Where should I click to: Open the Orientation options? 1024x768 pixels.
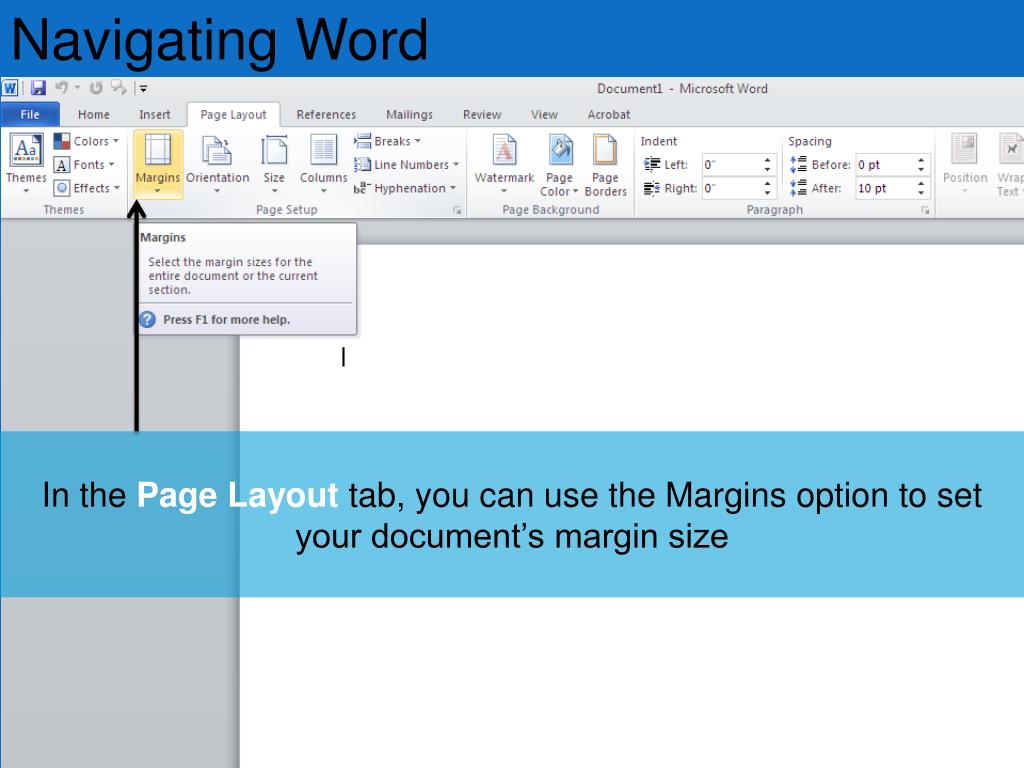[x=217, y=164]
